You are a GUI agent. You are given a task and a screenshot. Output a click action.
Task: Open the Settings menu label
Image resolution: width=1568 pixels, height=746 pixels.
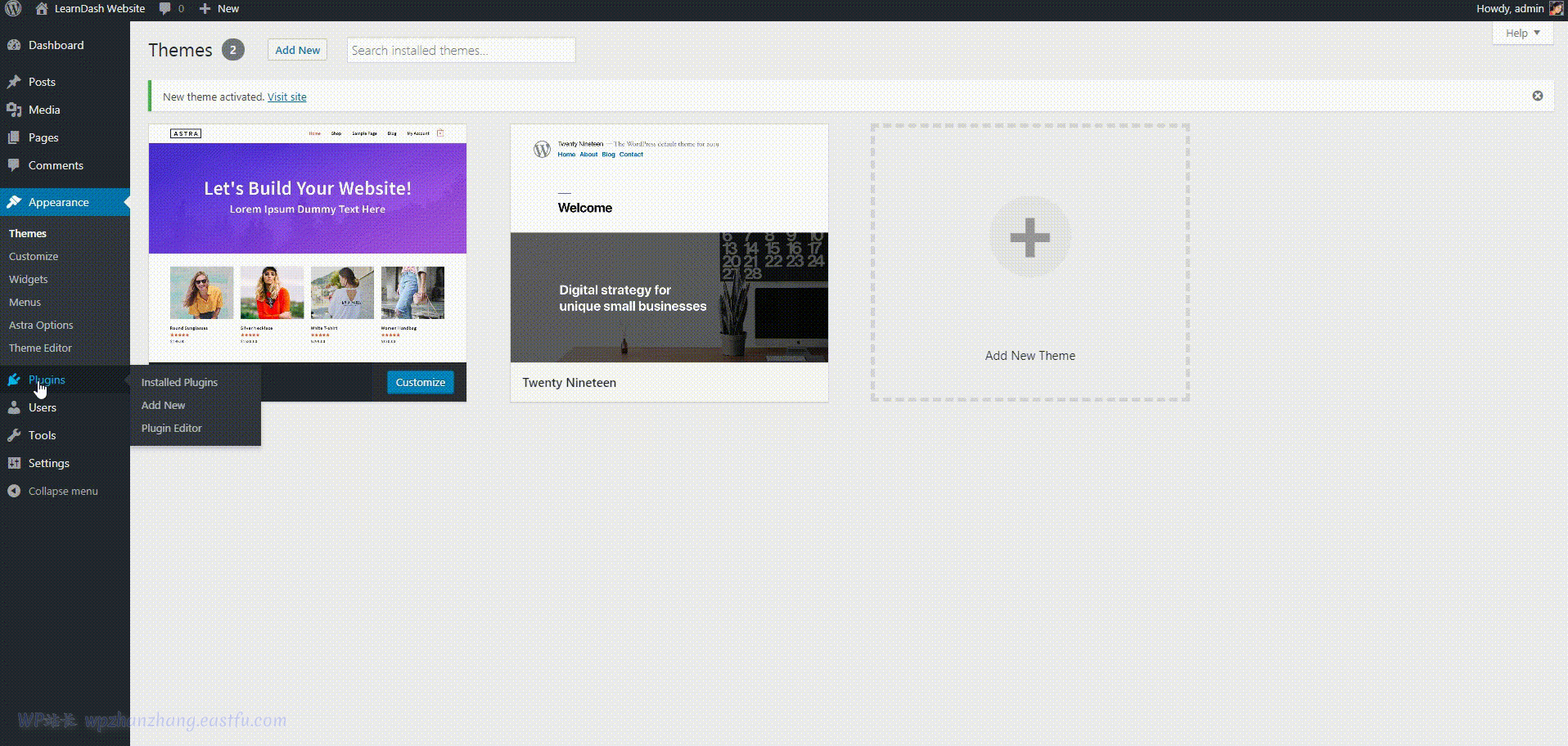point(49,463)
